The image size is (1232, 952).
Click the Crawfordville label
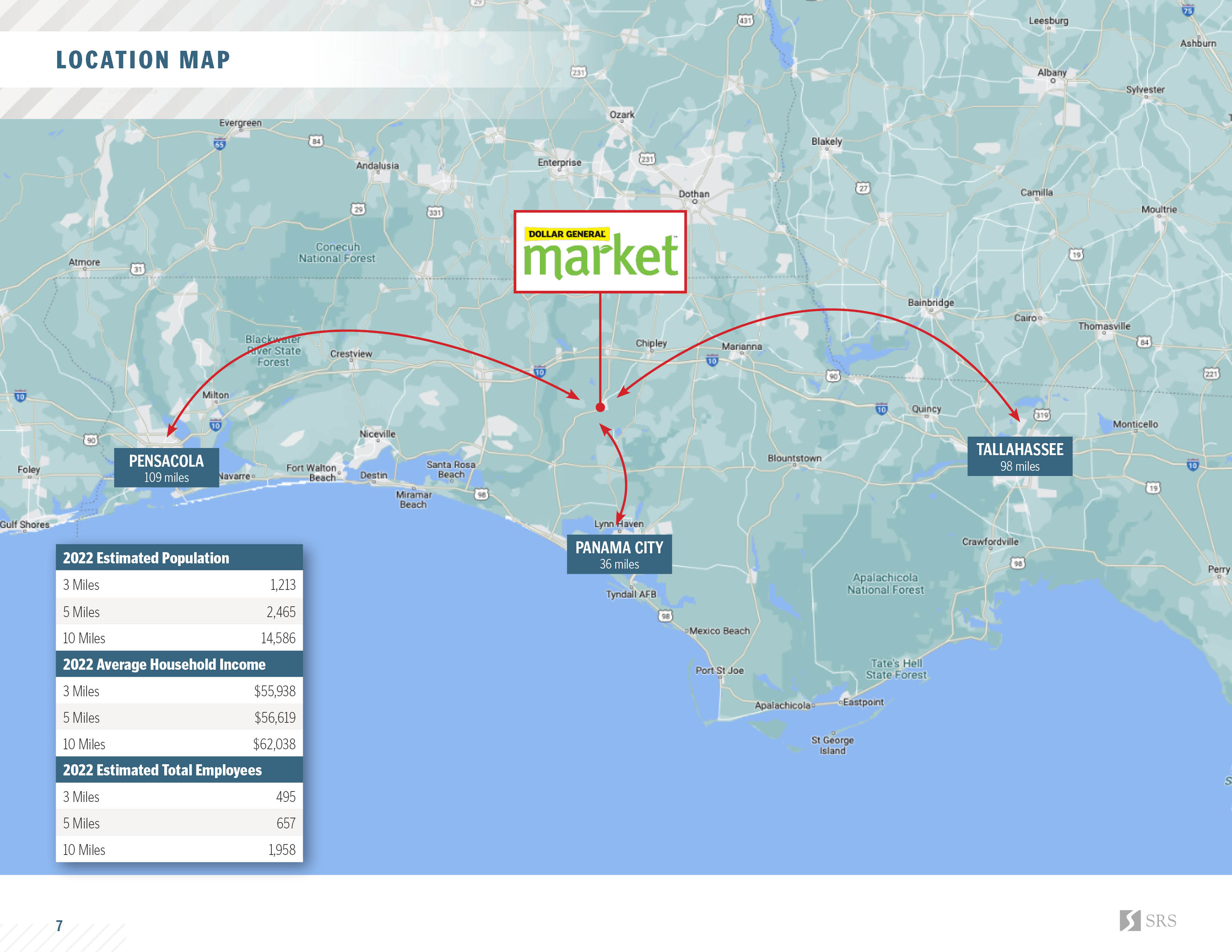[990, 541]
